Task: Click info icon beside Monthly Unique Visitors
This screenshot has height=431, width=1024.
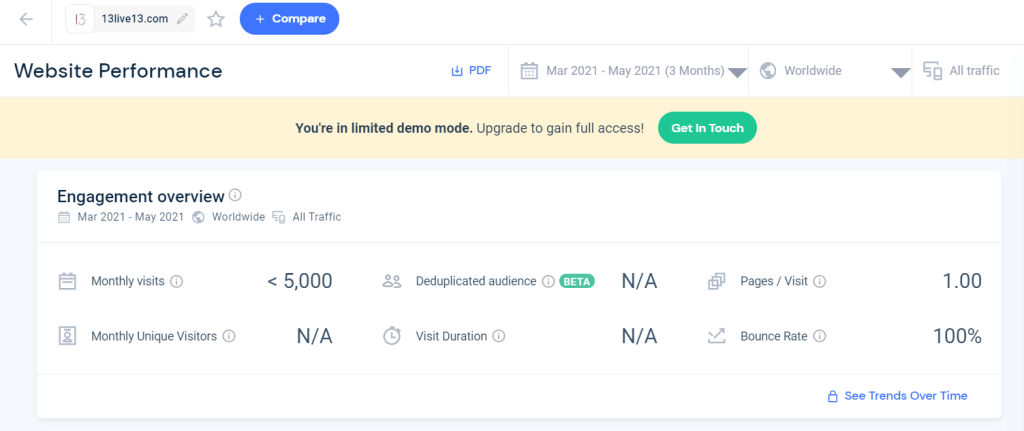Action: [x=228, y=337]
